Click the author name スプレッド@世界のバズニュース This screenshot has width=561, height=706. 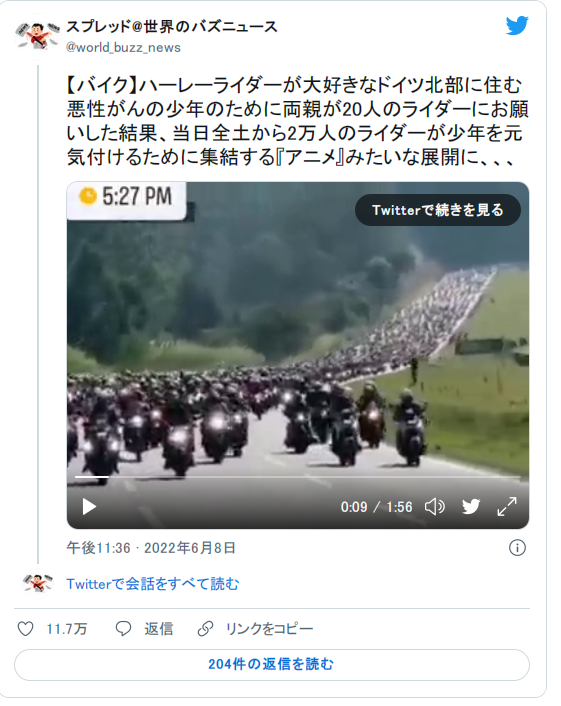pos(172,27)
